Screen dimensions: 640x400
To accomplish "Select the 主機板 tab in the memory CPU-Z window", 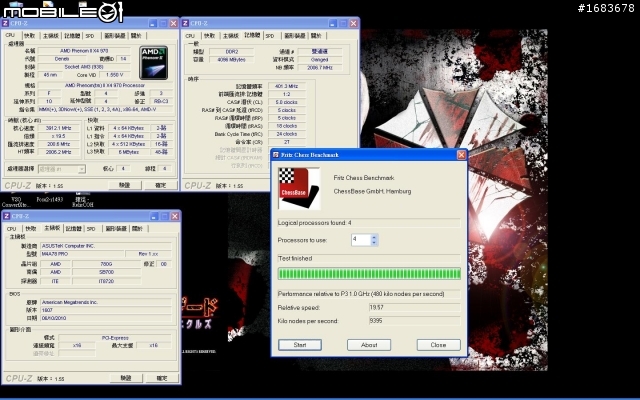I will [x=231, y=36].
